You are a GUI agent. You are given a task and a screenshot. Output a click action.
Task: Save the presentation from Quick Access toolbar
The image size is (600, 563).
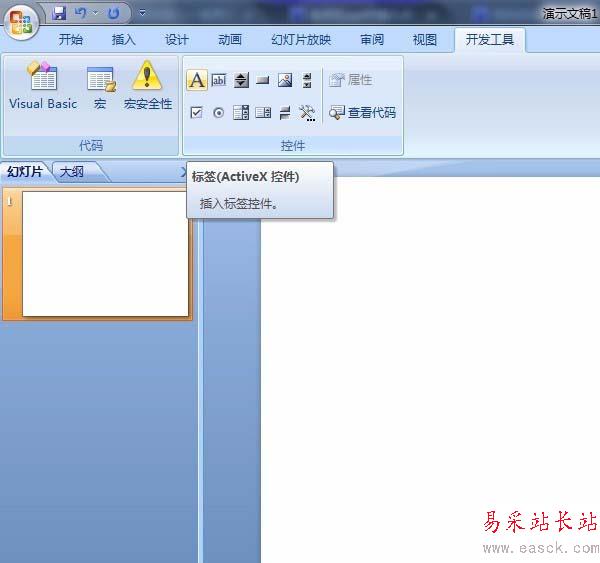(59, 13)
